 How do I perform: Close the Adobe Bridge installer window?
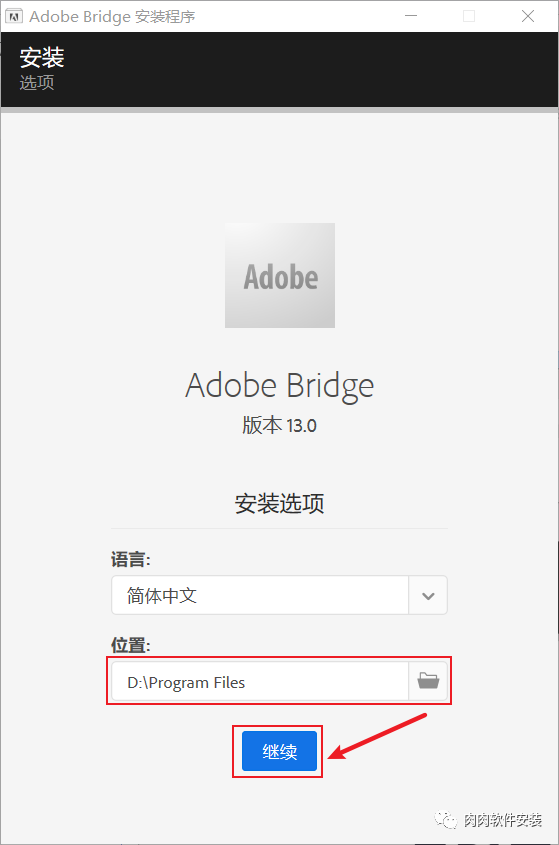(528, 16)
